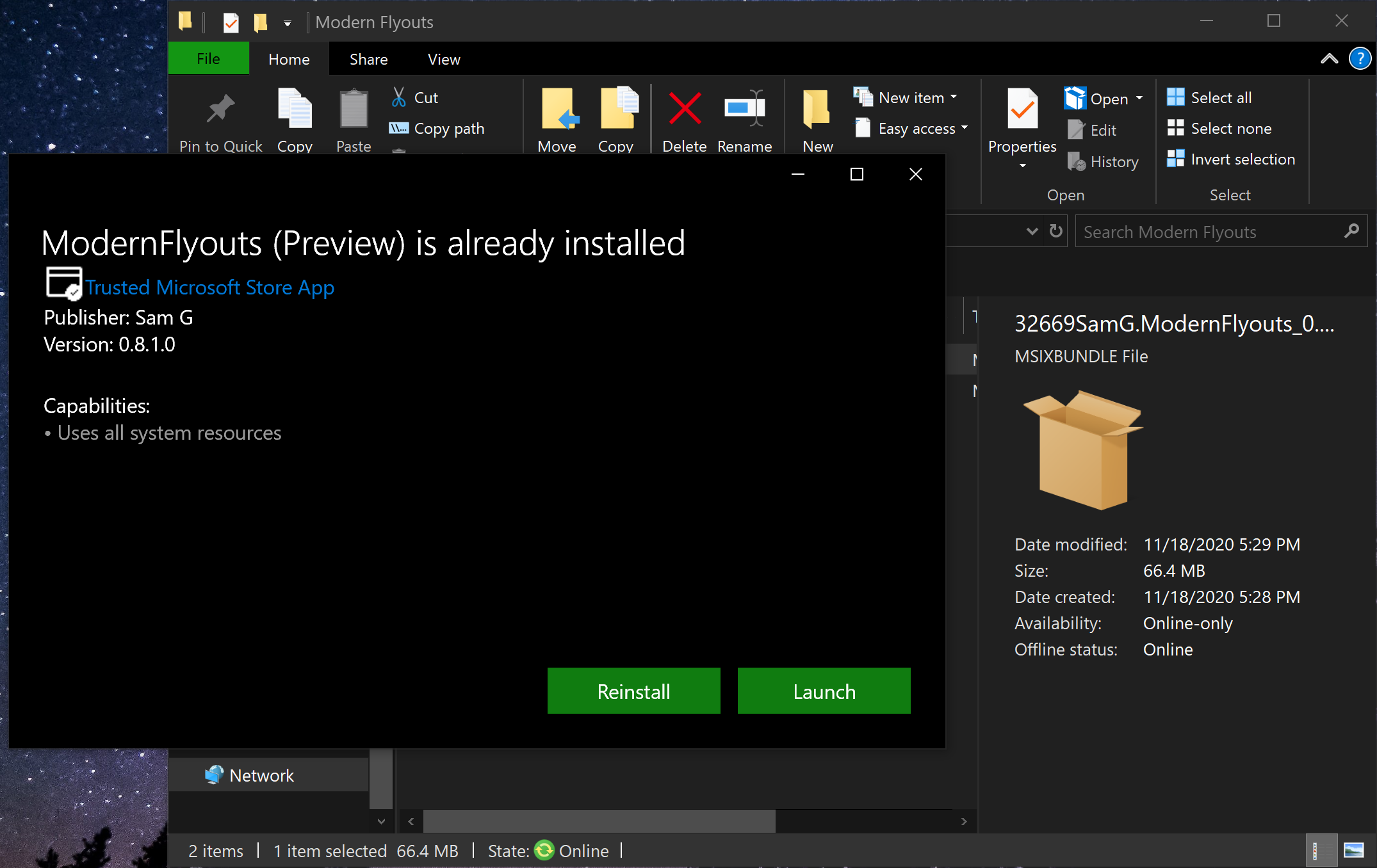The image size is (1377, 868).
Task: Click the Pin to Quick access icon
Action: (220, 109)
